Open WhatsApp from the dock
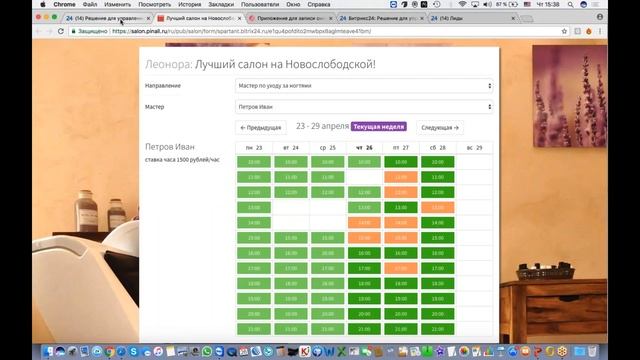The width and height of the screenshot is (640, 360). point(207,351)
